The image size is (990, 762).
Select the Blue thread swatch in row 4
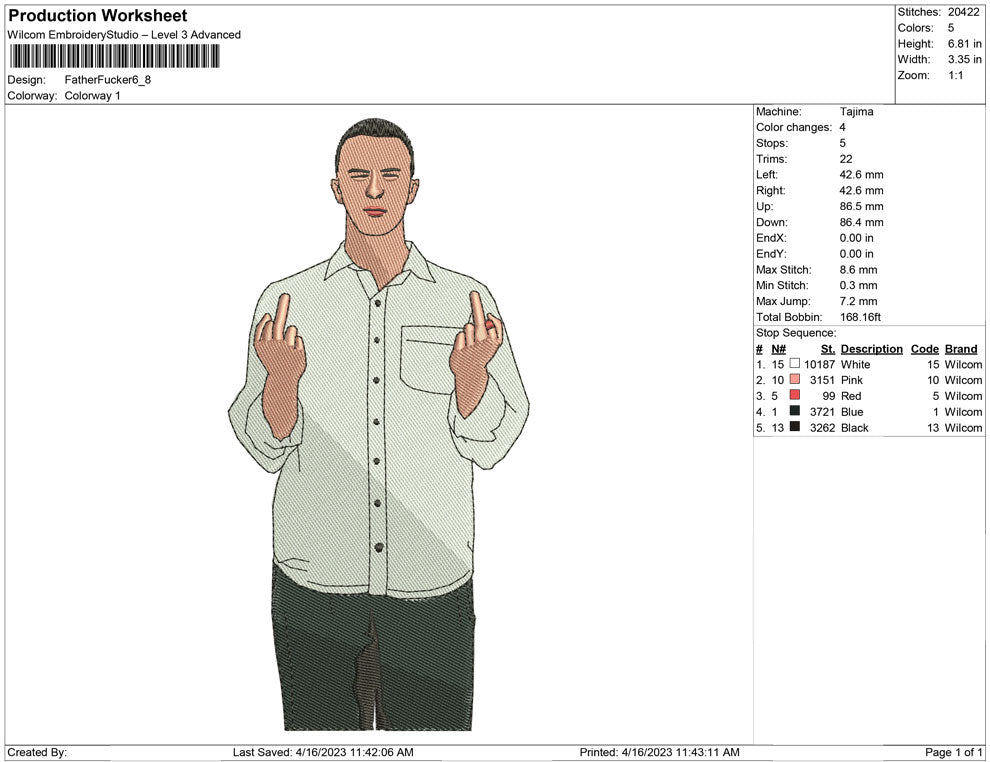coord(795,412)
